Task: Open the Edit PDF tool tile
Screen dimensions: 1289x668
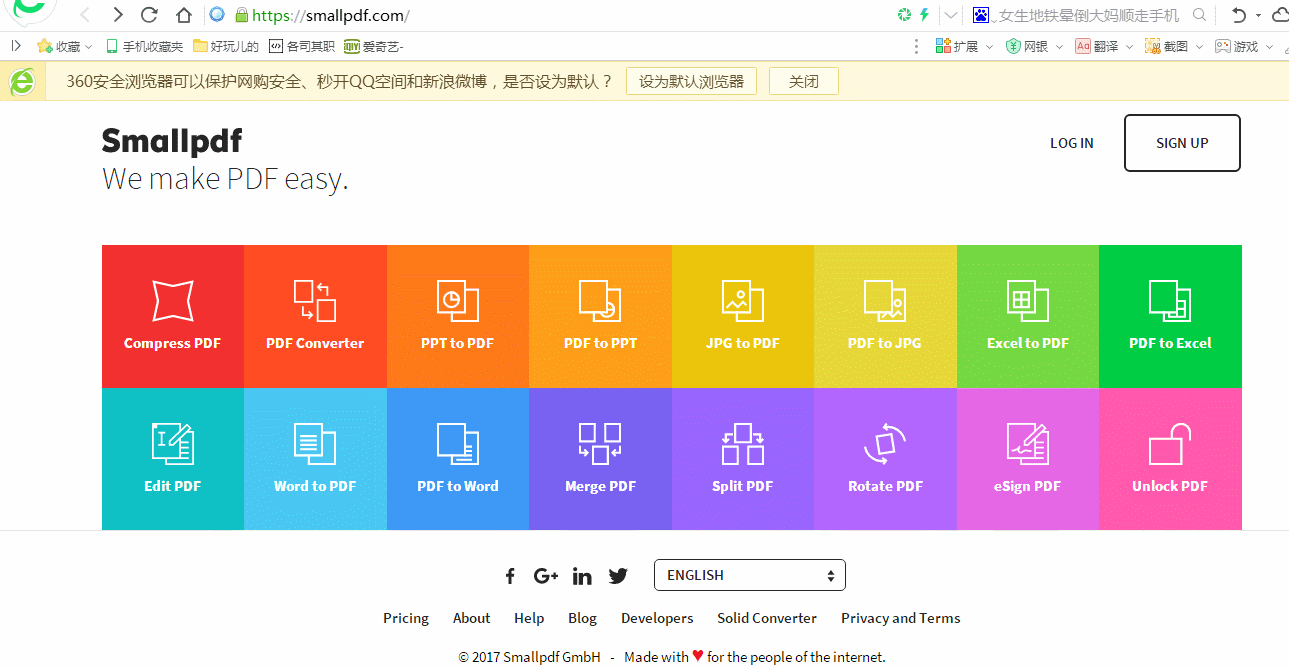Action: click(173, 459)
